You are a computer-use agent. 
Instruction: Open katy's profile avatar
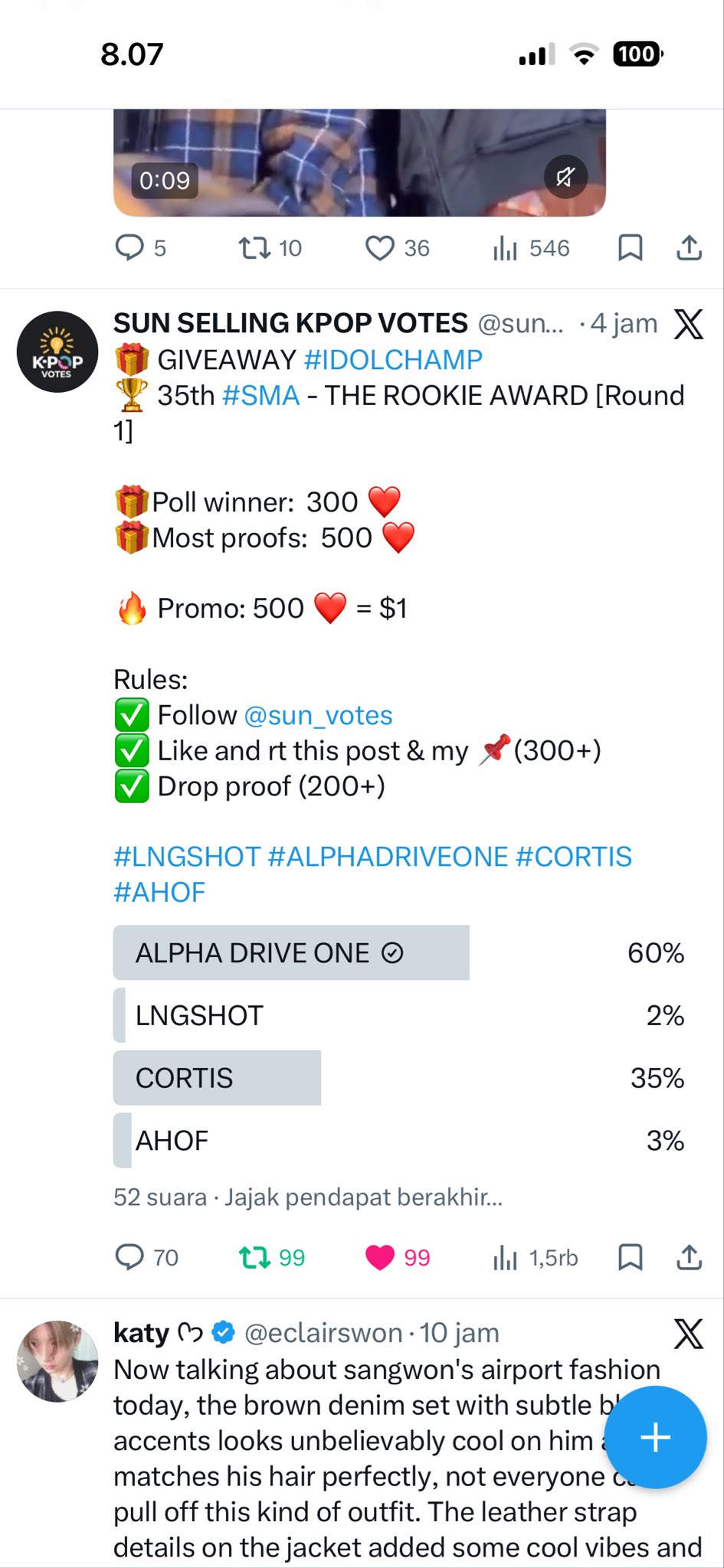click(x=57, y=1361)
